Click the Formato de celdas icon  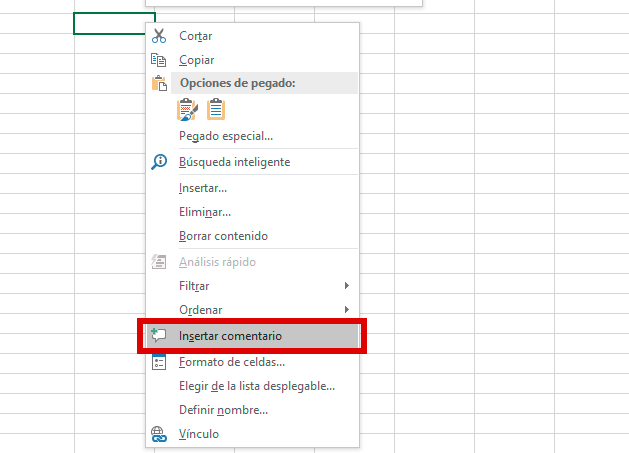point(158,362)
